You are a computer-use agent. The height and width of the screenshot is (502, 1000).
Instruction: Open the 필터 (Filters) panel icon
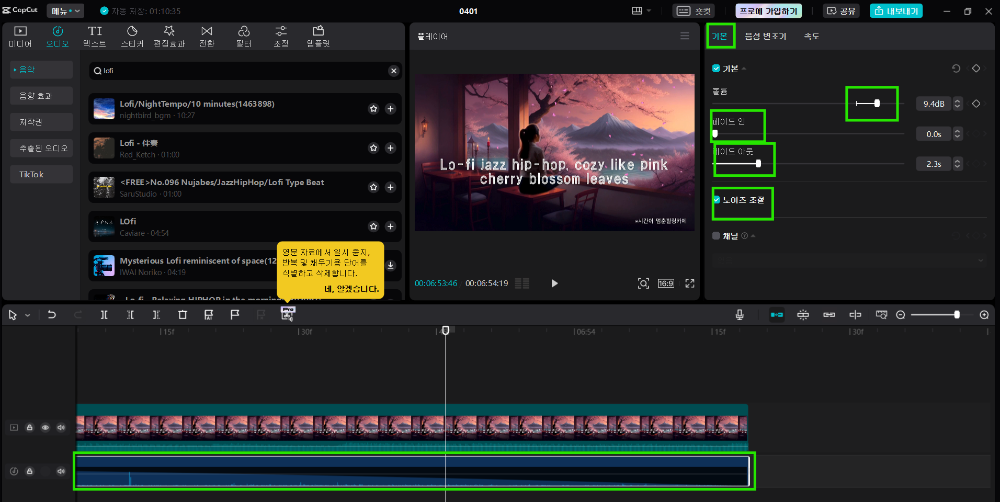[244, 36]
